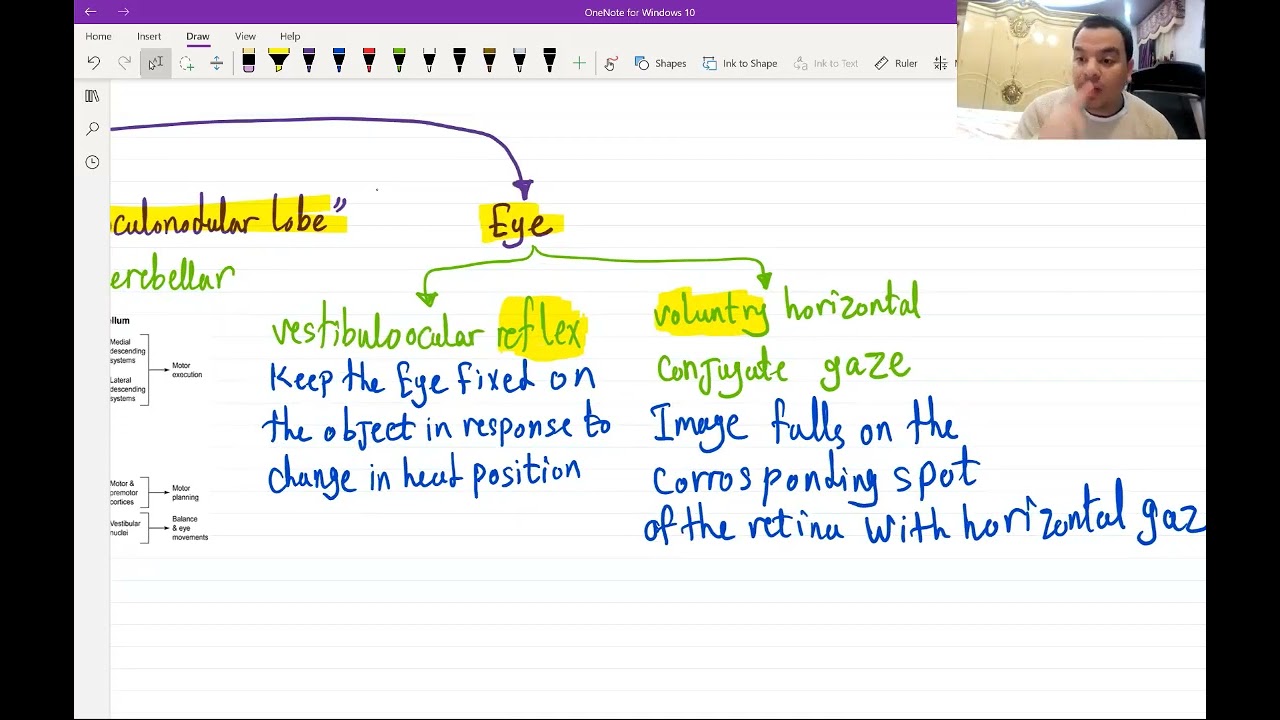Open the Help tab
The width and height of the screenshot is (1280, 720).
point(290,36)
